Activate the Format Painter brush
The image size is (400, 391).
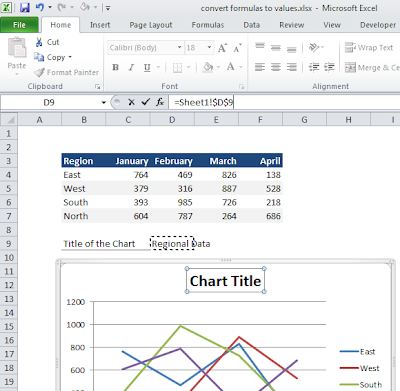[x=67, y=72]
